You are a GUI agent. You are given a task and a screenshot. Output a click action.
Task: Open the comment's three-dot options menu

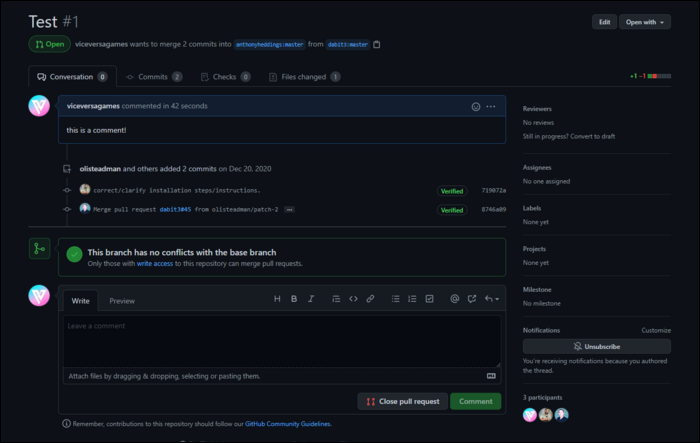click(x=491, y=106)
